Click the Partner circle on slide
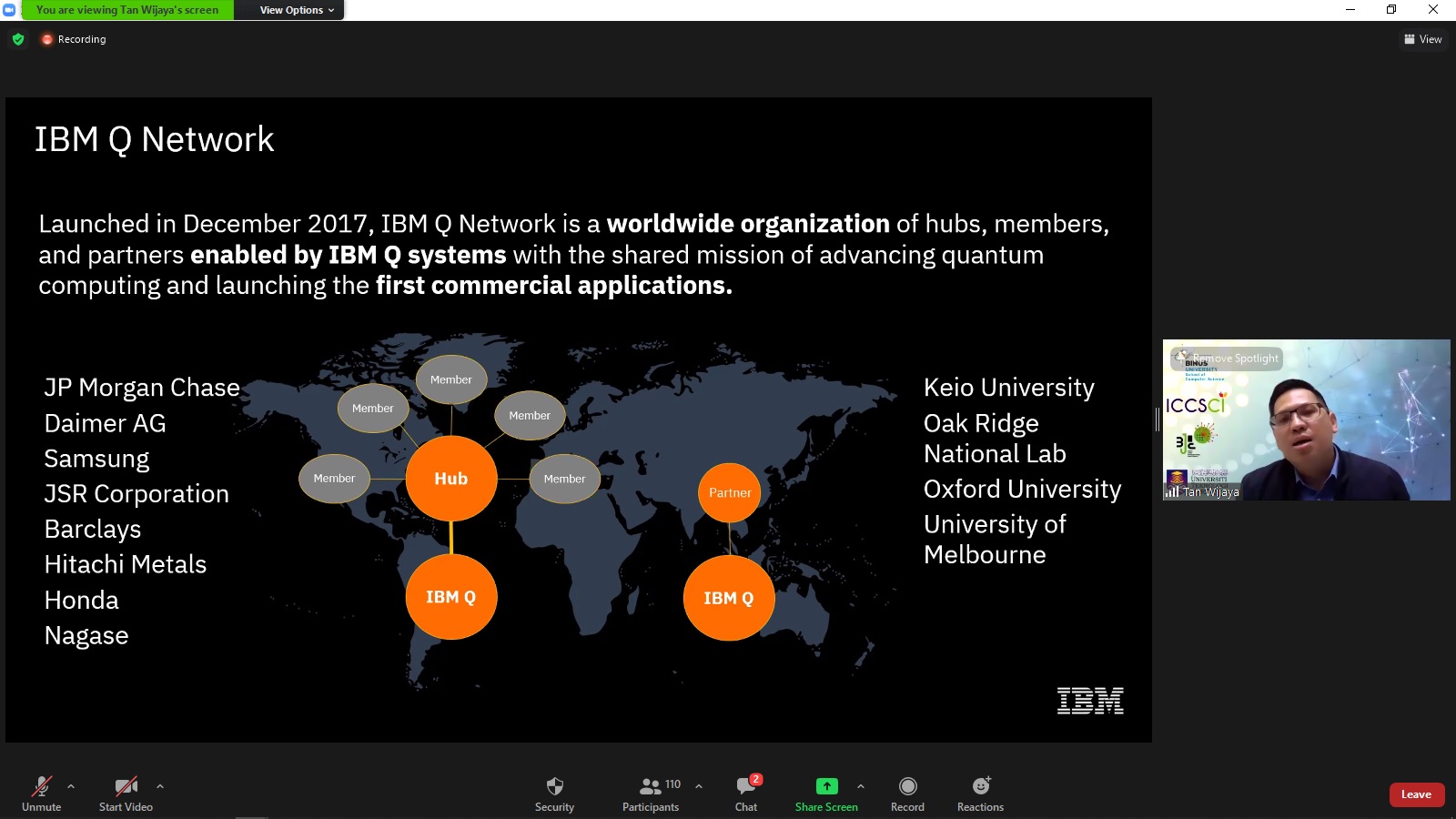Screen dimensions: 1456x819 coord(730,492)
